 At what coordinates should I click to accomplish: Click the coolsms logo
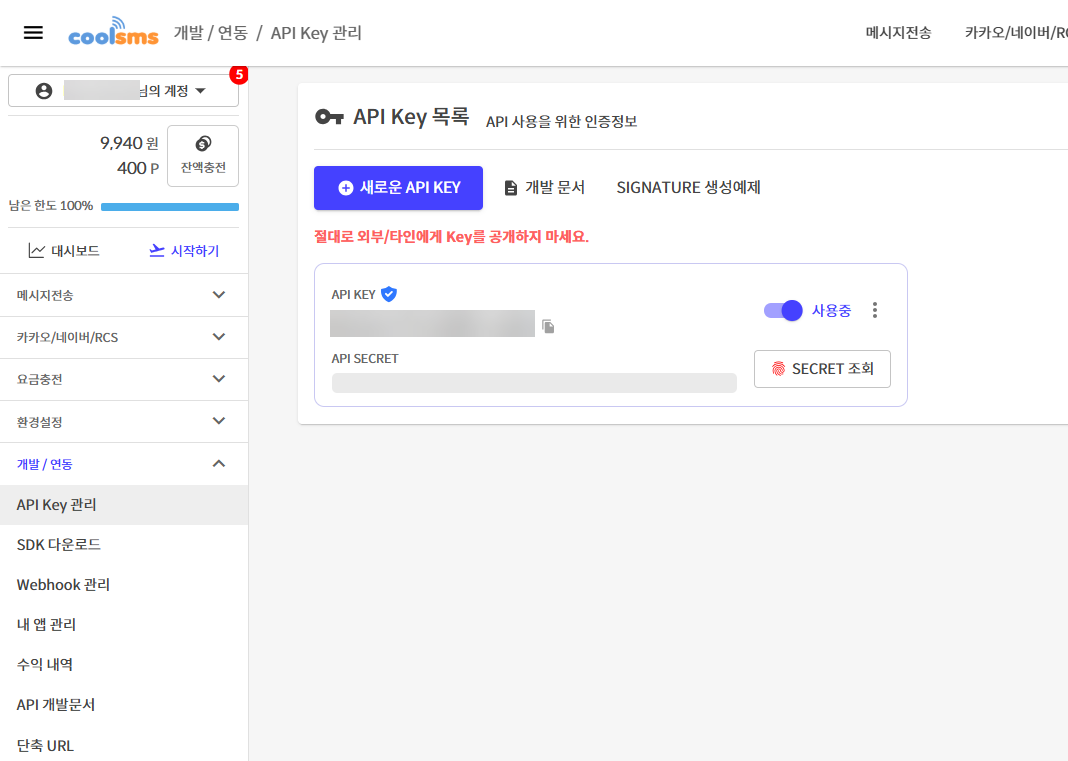[113, 32]
